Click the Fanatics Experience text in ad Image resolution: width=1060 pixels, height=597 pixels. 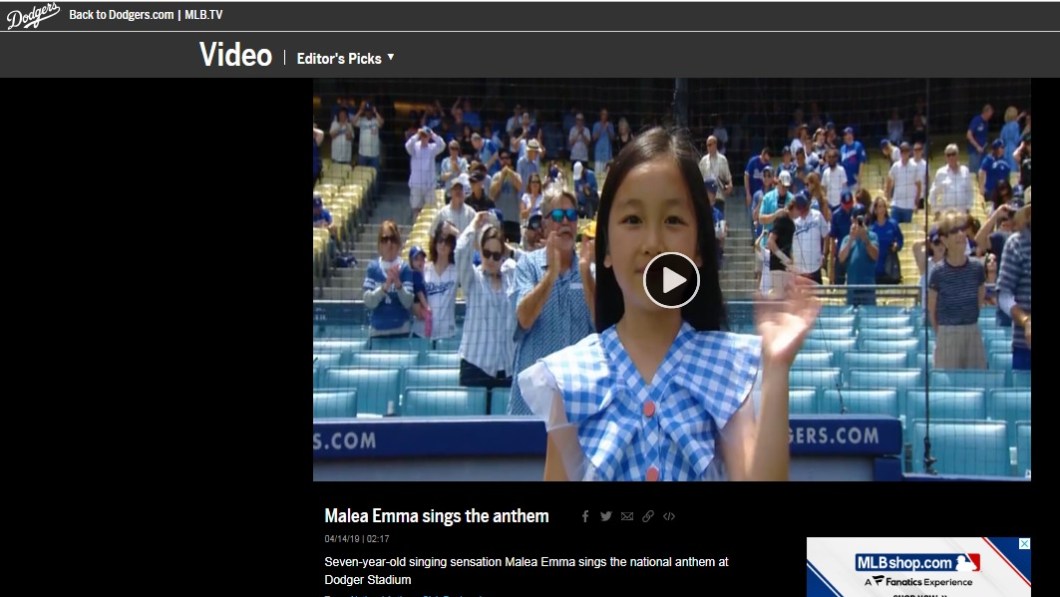pyautogui.click(x=922, y=581)
